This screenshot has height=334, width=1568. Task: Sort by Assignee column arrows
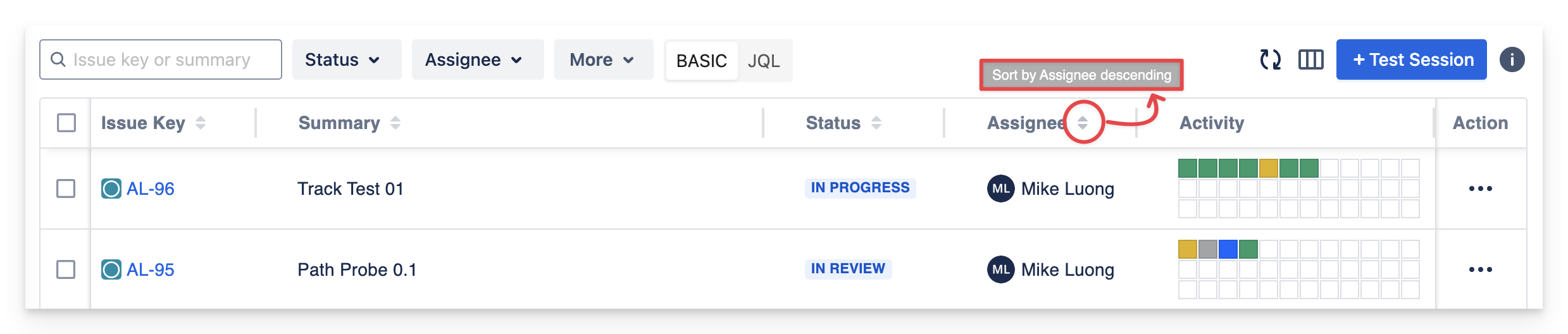1083,123
